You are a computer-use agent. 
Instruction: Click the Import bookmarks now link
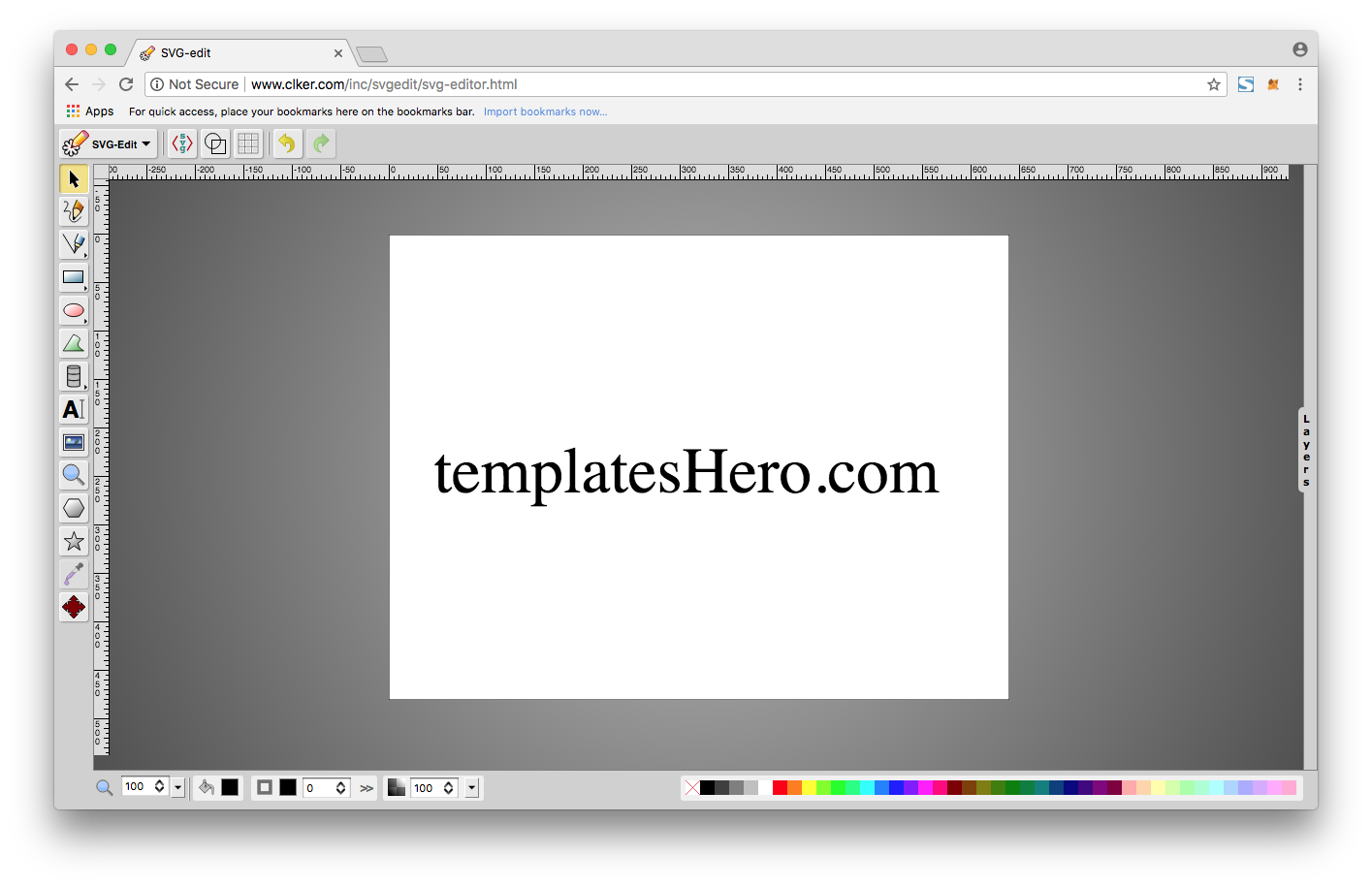[545, 111]
